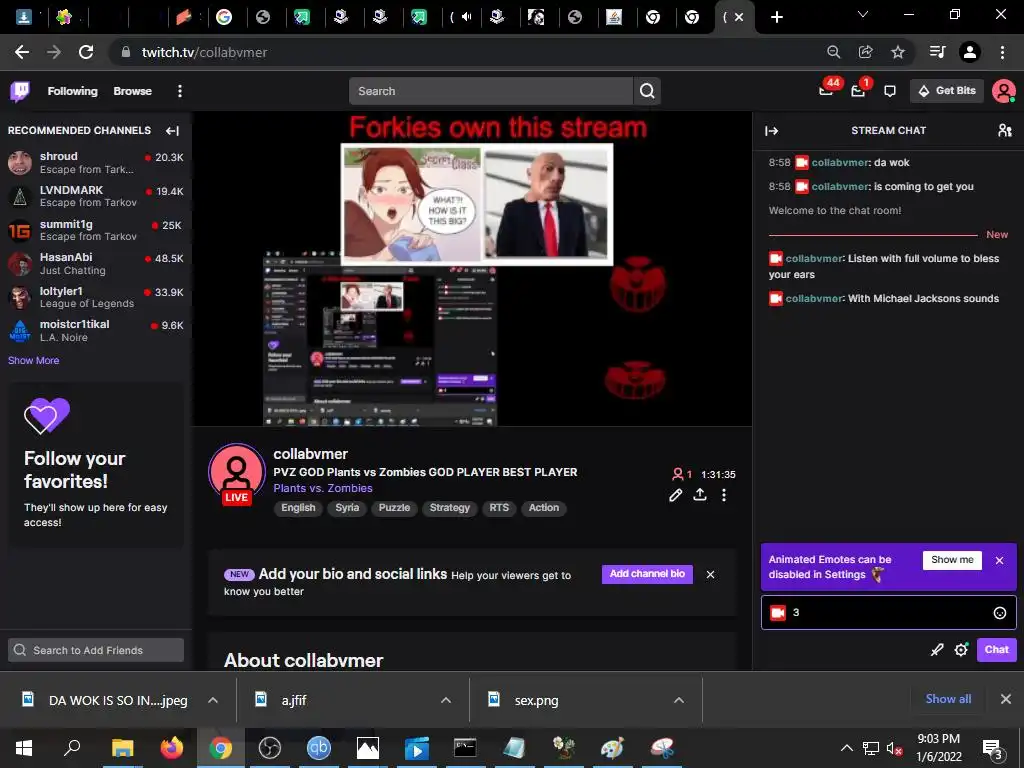Open Chrome tab search dropdown arrow
The height and width of the screenshot is (768, 1024).
863,14
